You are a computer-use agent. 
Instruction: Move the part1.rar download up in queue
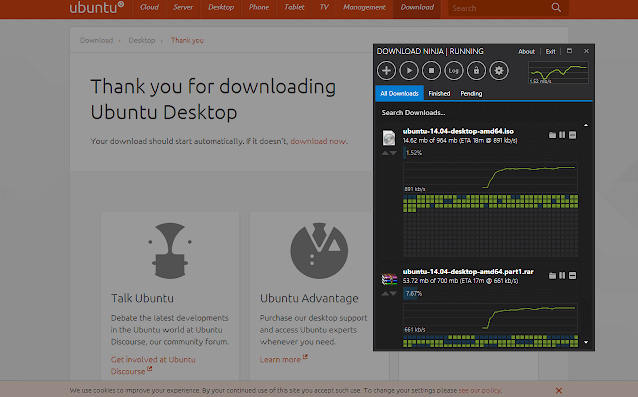(x=385, y=293)
